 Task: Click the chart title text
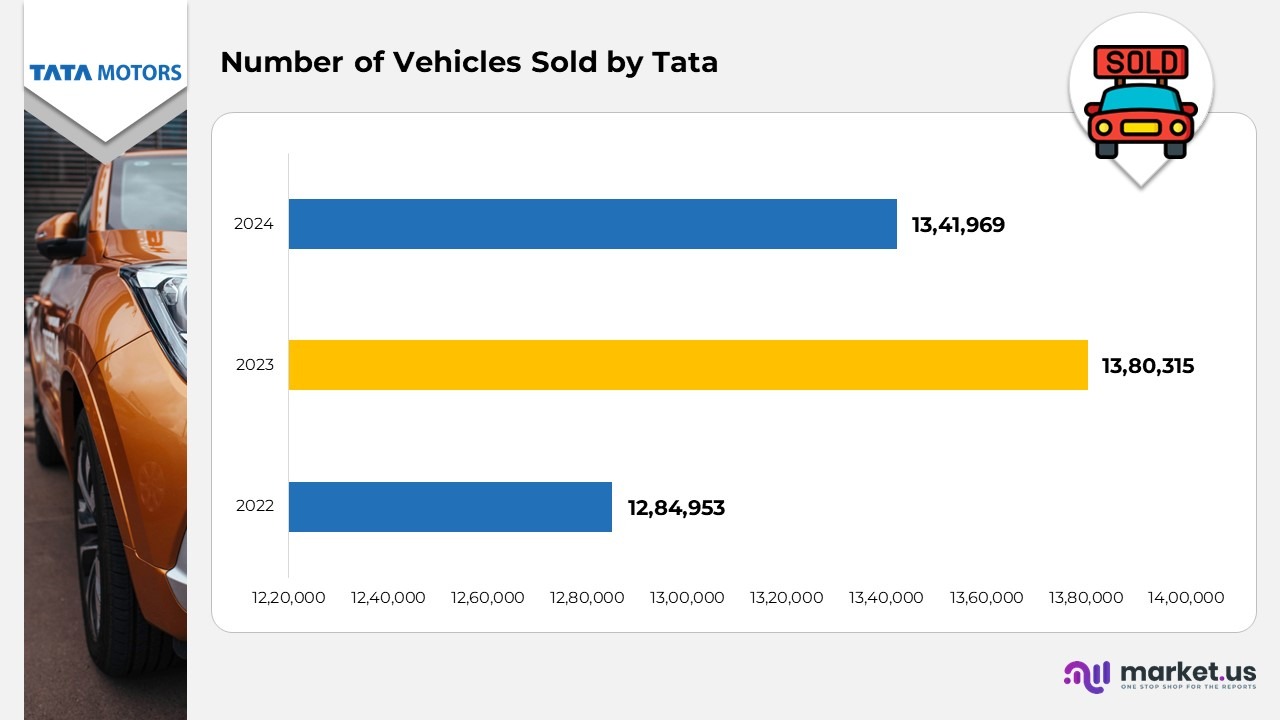click(x=469, y=62)
